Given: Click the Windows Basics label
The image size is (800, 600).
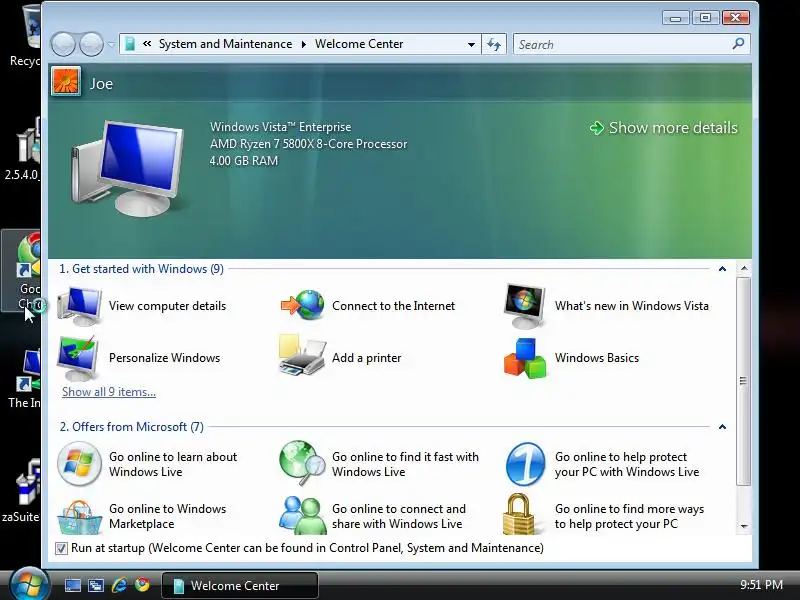Looking at the screenshot, I should pyautogui.click(x=597, y=358).
